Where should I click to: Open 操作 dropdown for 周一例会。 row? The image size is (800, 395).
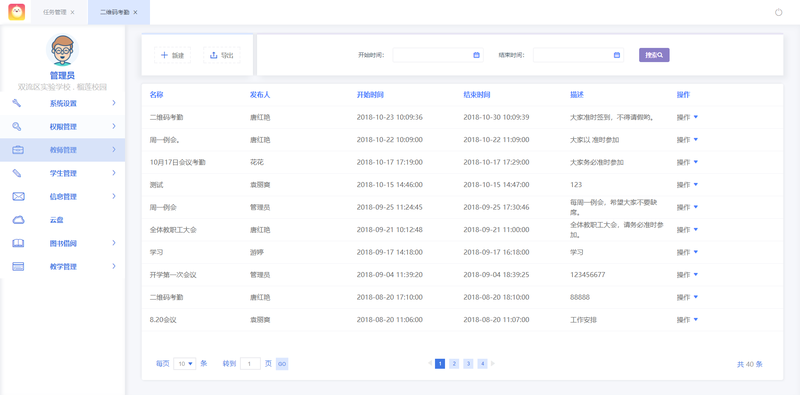pyautogui.click(x=687, y=140)
